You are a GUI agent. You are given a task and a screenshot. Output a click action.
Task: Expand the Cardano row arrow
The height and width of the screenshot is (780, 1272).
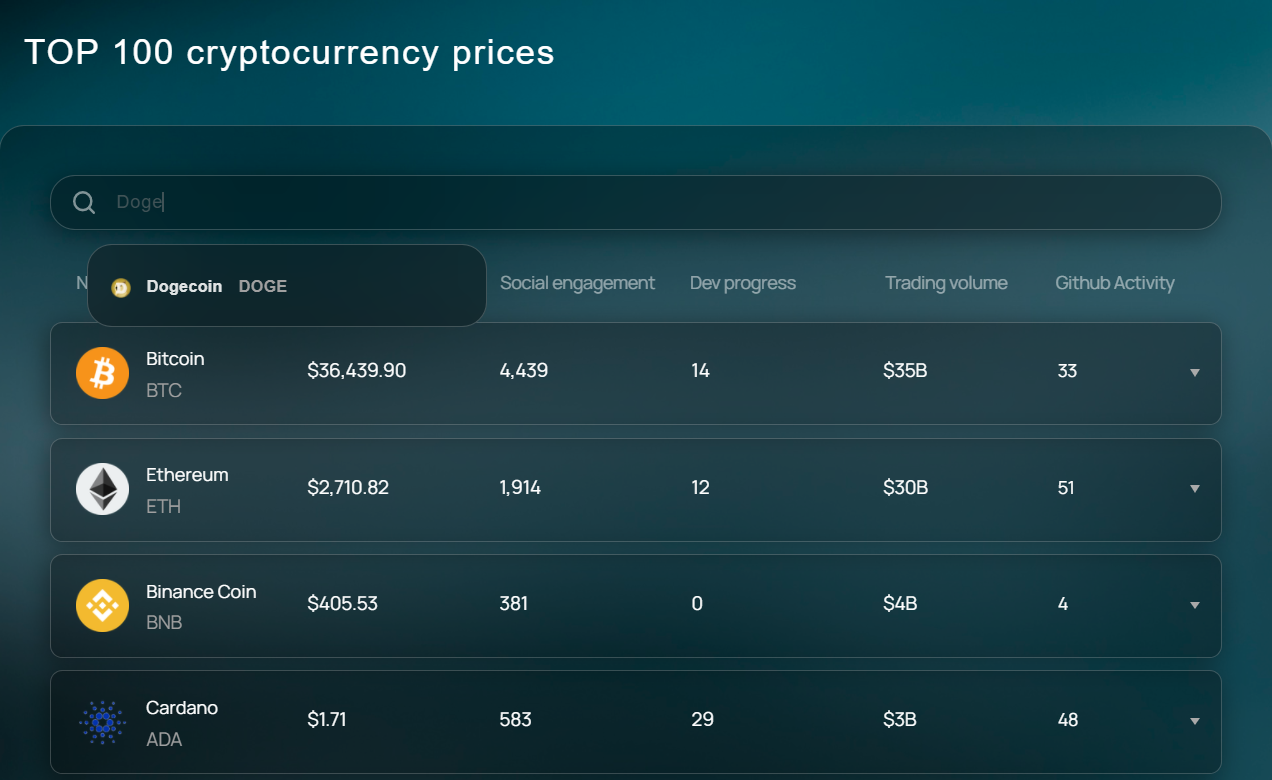coord(1194,721)
